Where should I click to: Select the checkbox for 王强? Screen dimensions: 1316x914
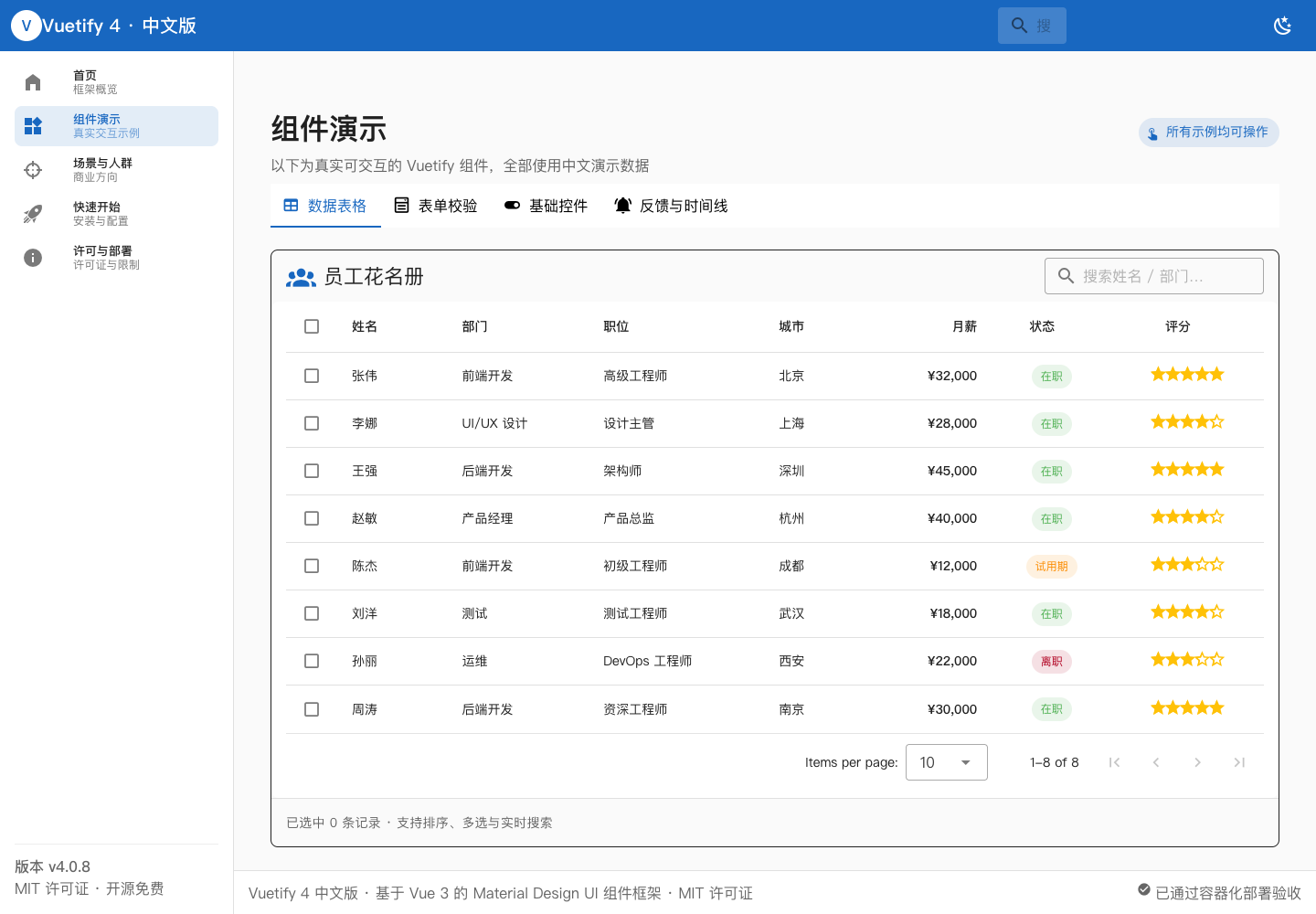click(x=312, y=471)
